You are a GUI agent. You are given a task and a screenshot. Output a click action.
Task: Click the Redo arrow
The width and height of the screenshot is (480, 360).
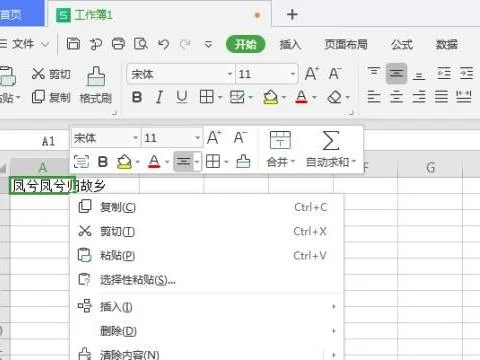(x=185, y=44)
